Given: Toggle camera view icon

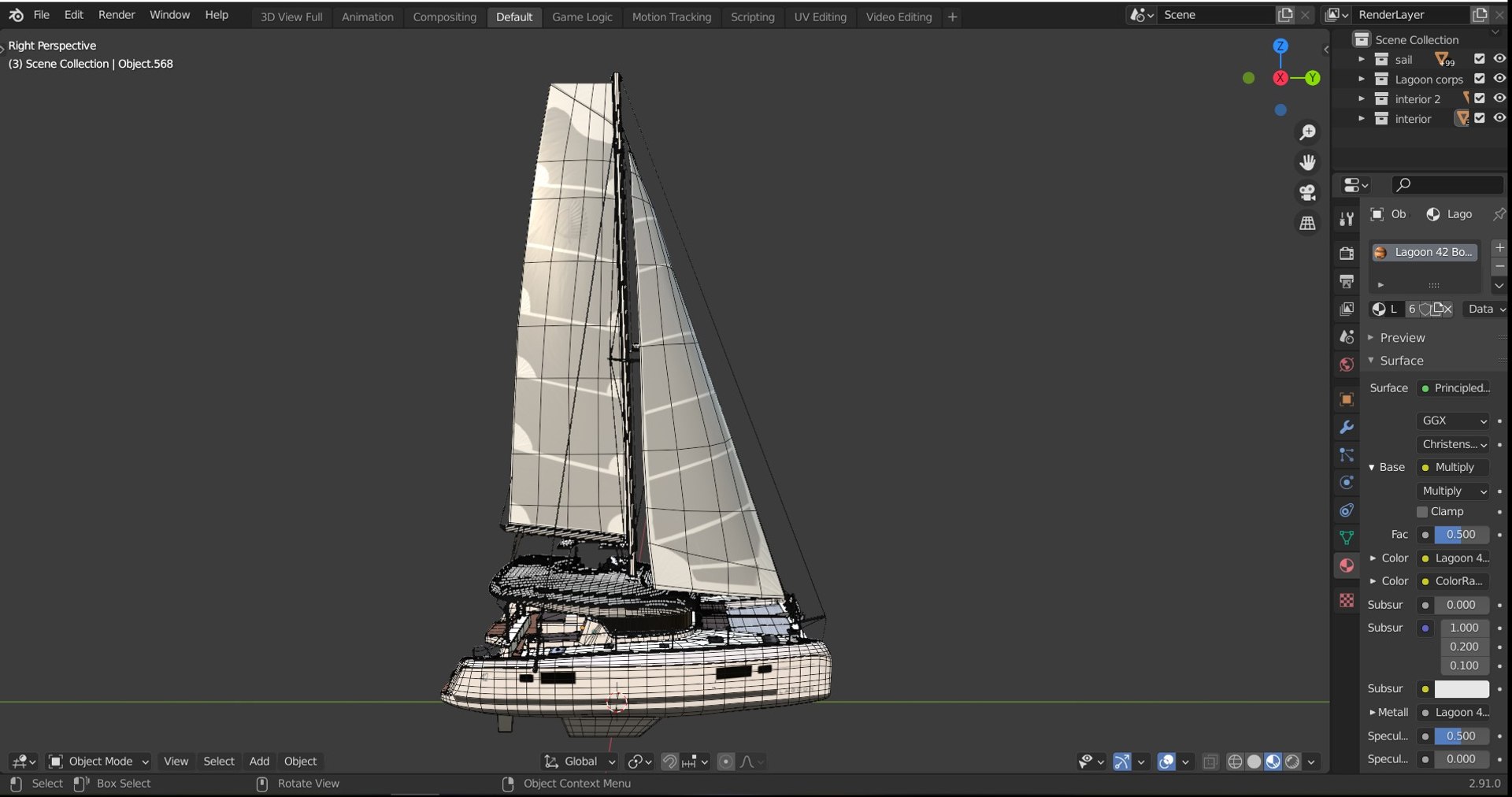Looking at the screenshot, I should pos(1307,193).
